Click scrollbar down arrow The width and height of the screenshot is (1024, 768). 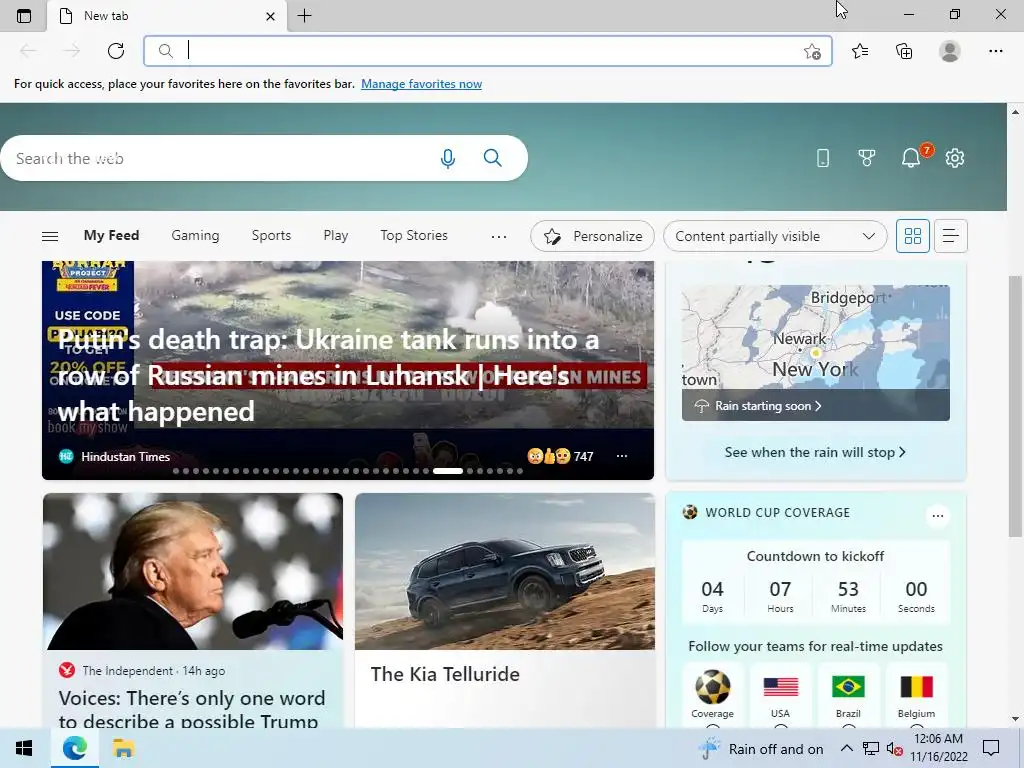pos(1015,719)
